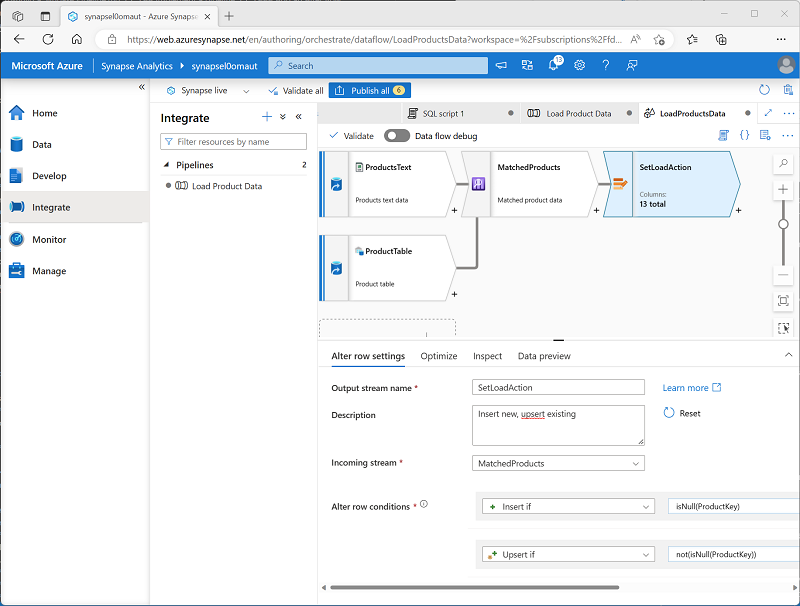
Task: Add transformation after ProductTable source
Action: [454, 294]
